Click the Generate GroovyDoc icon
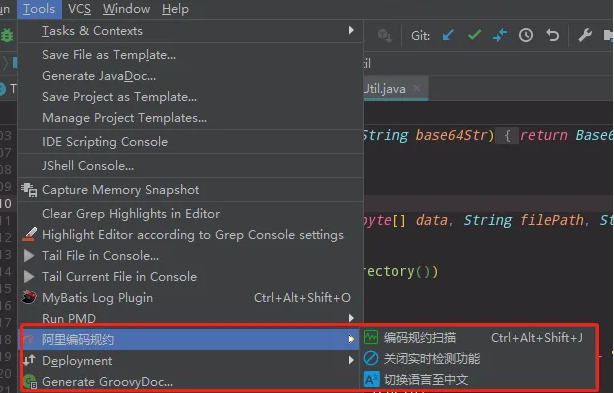The image size is (614, 393). 30,381
